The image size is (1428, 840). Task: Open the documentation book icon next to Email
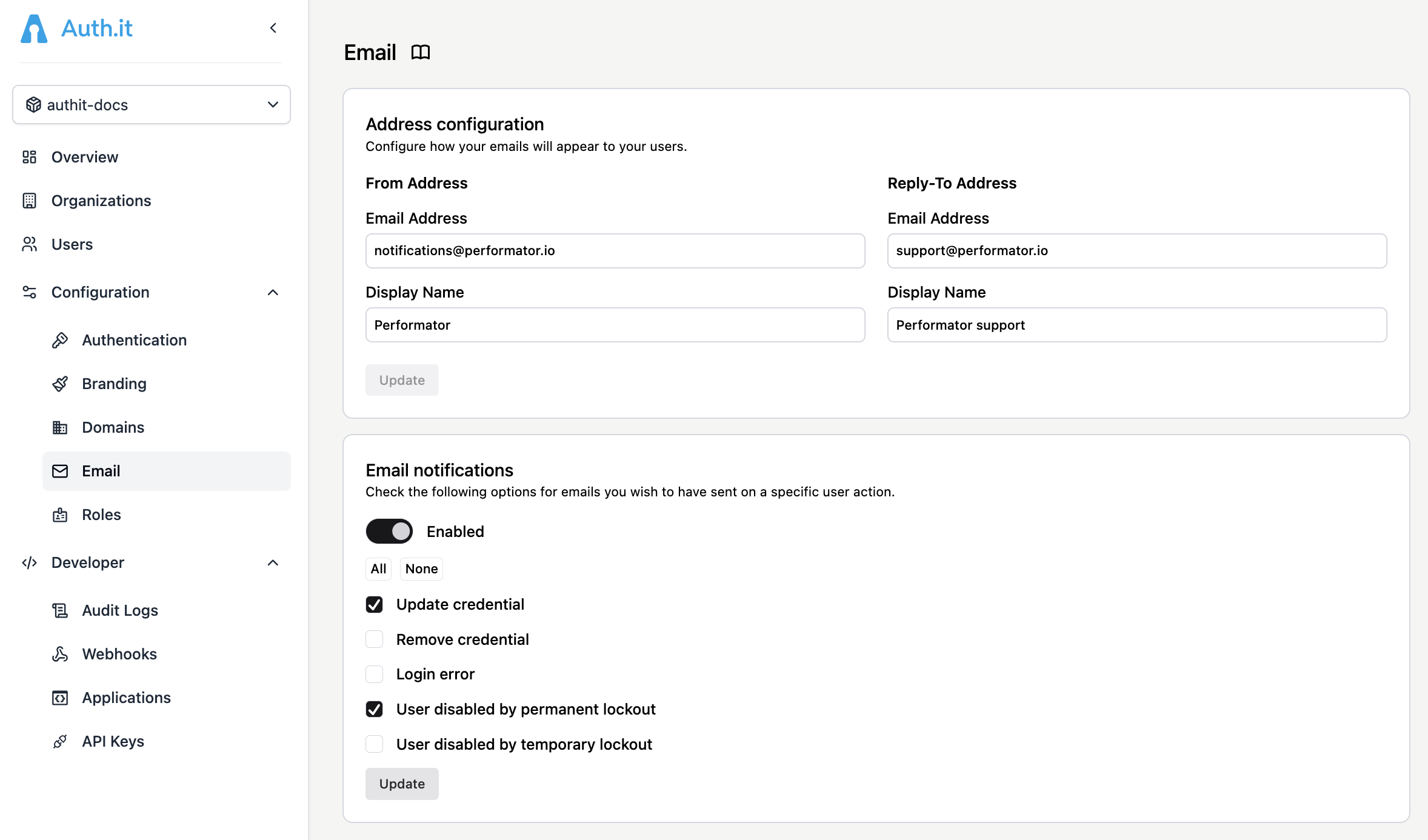[x=420, y=52]
